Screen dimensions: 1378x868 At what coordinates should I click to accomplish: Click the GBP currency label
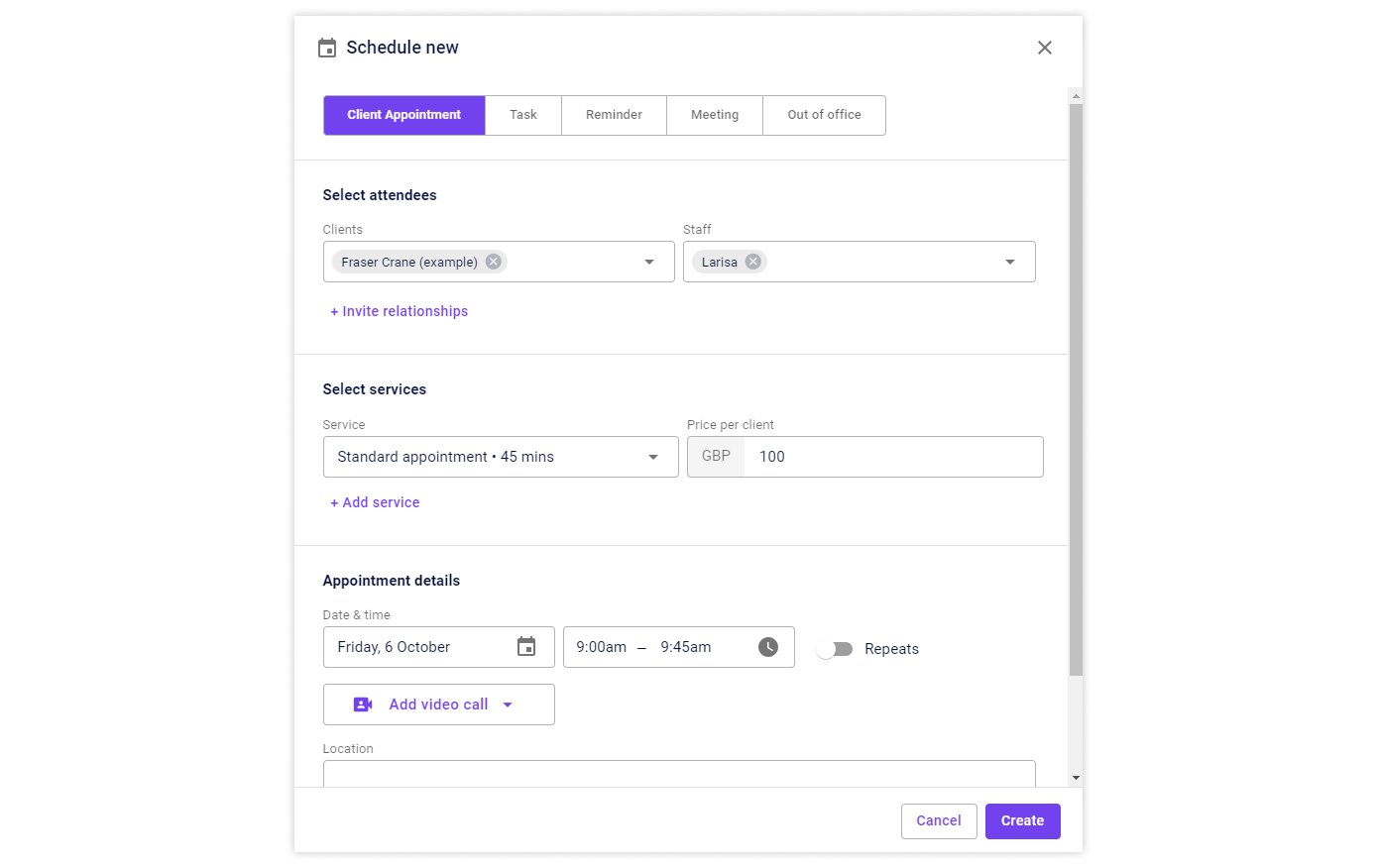[715, 456]
